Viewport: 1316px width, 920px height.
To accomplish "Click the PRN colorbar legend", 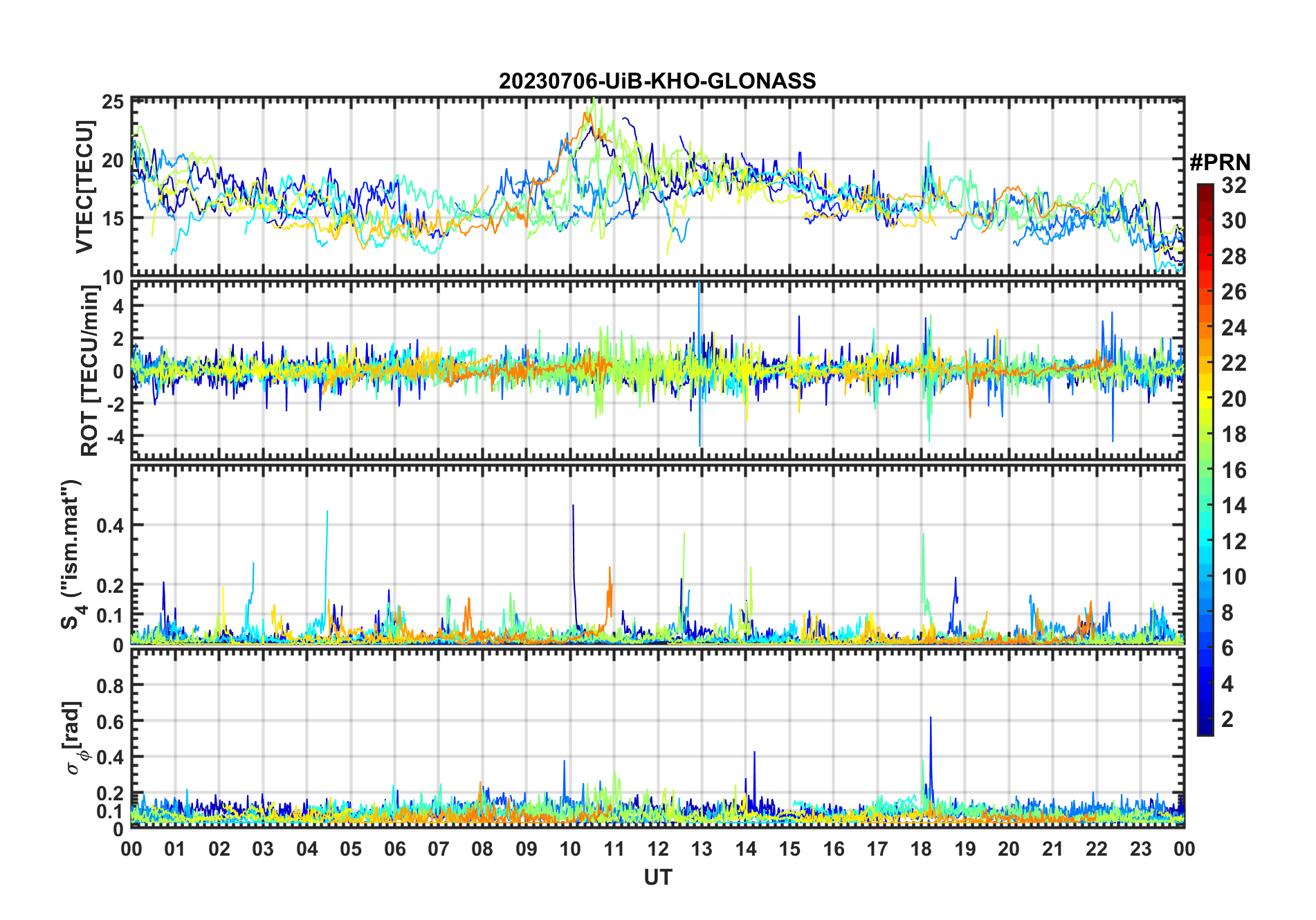I will click(1205, 459).
